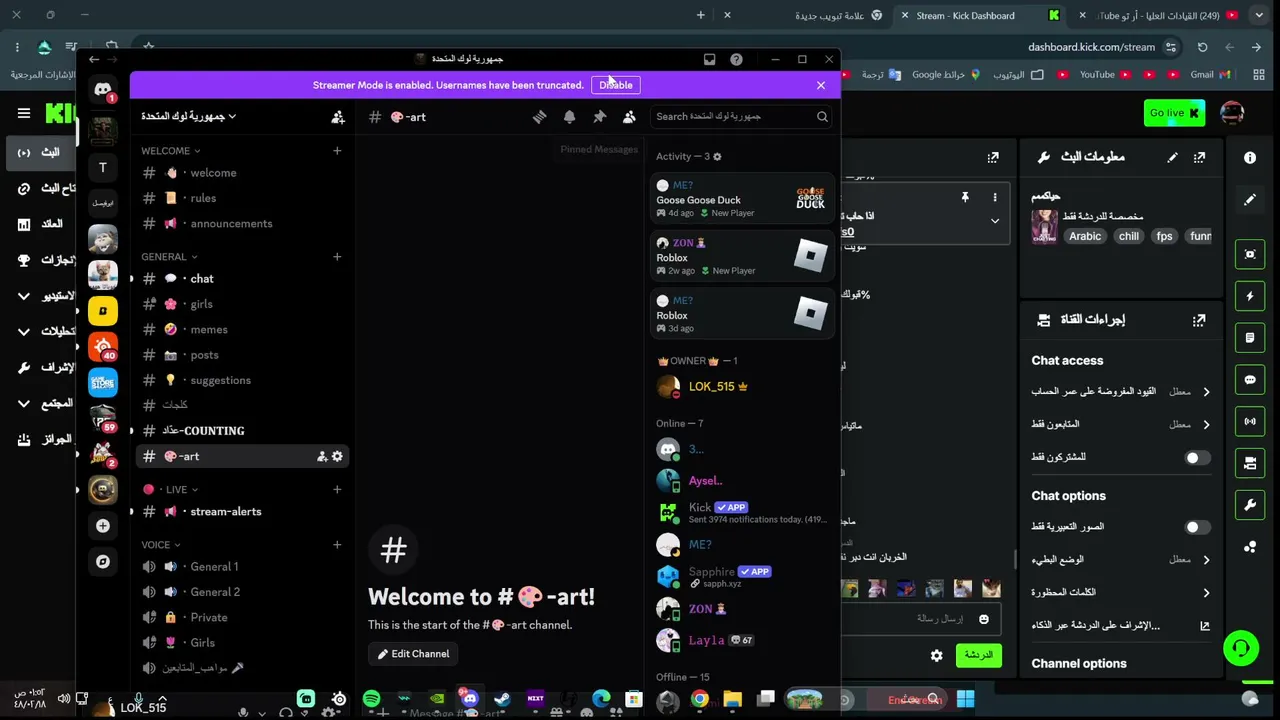This screenshot has height=720, width=1280.
Task: Join the General 1 voice channel
Action: pos(240,566)
